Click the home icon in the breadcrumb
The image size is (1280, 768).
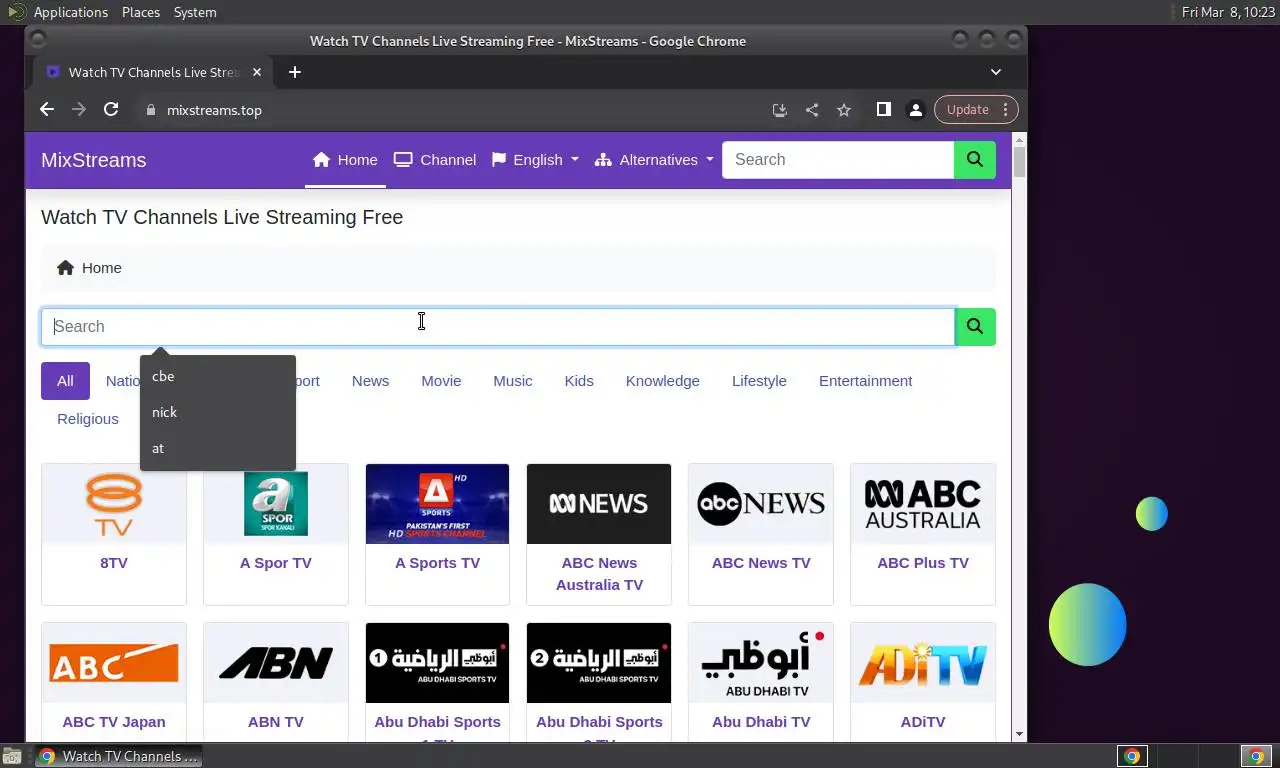[66, 268]
